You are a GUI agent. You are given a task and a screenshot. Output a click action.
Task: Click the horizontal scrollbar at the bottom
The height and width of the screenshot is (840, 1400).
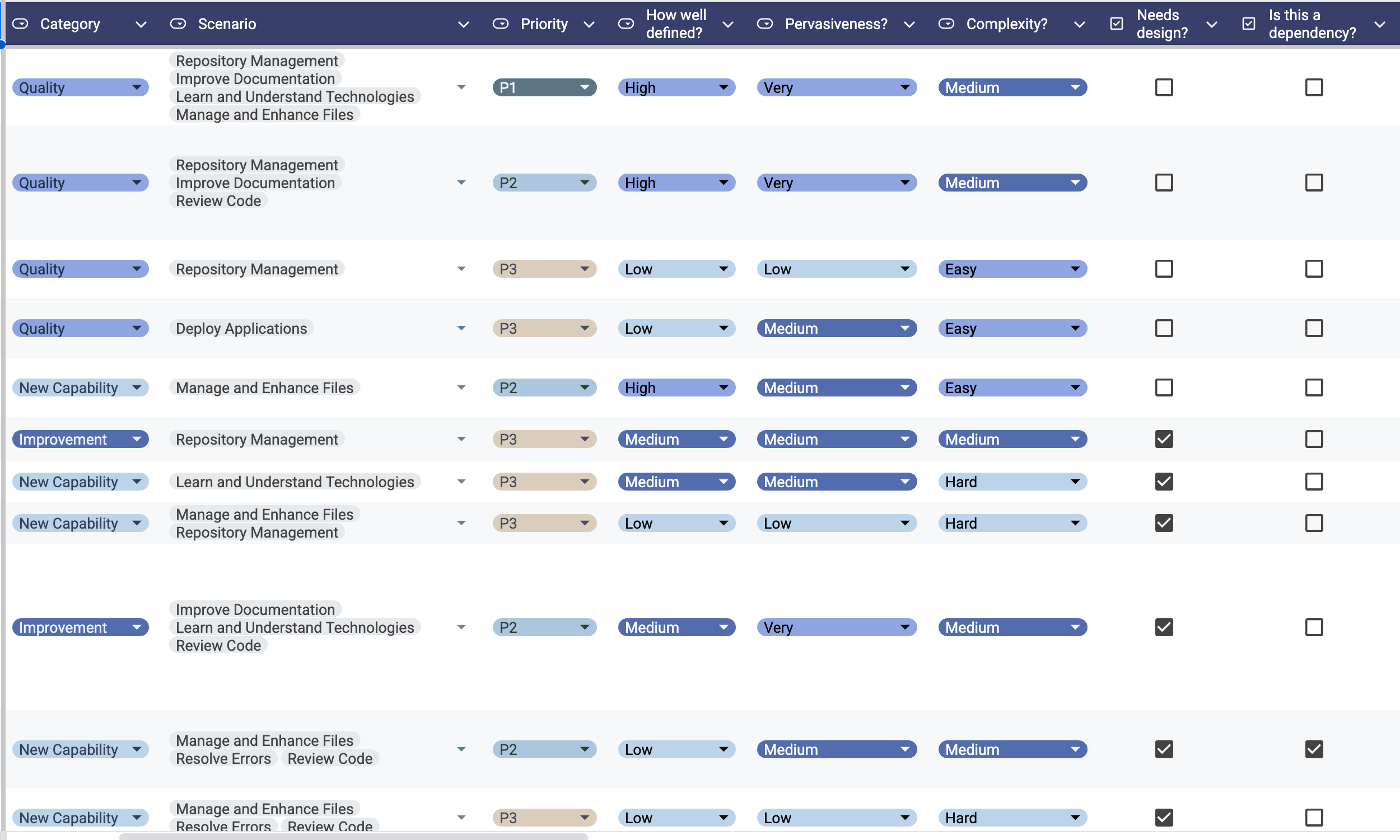click(x=353, y=836)
